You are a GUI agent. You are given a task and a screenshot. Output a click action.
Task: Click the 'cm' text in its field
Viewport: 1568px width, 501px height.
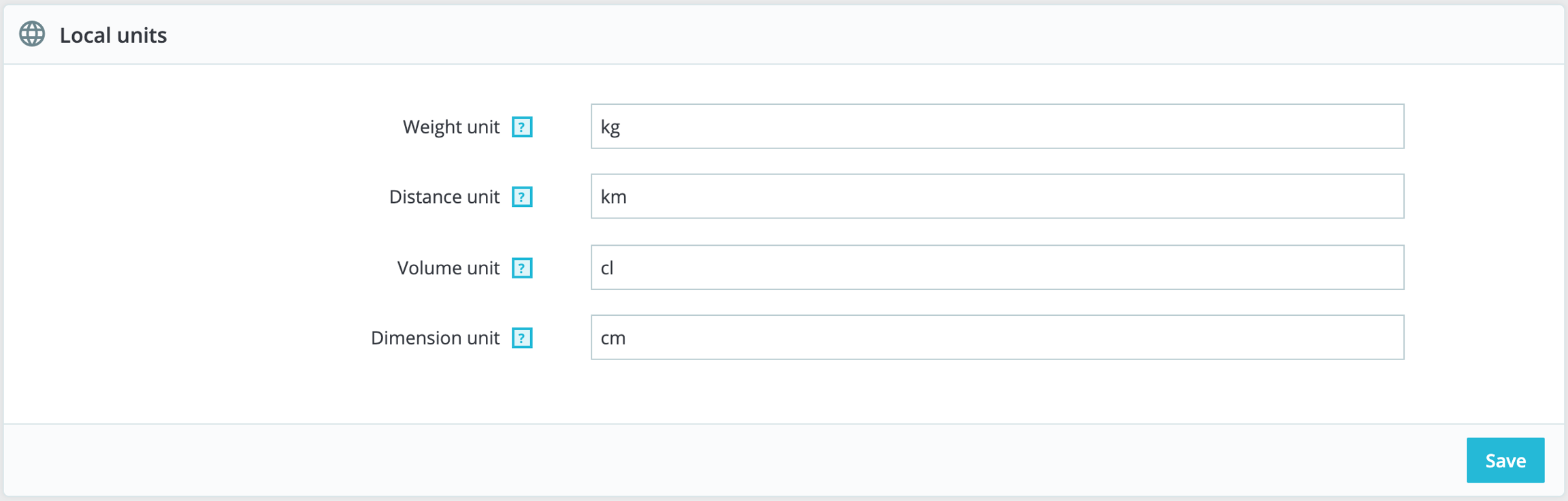coord(613,338)
